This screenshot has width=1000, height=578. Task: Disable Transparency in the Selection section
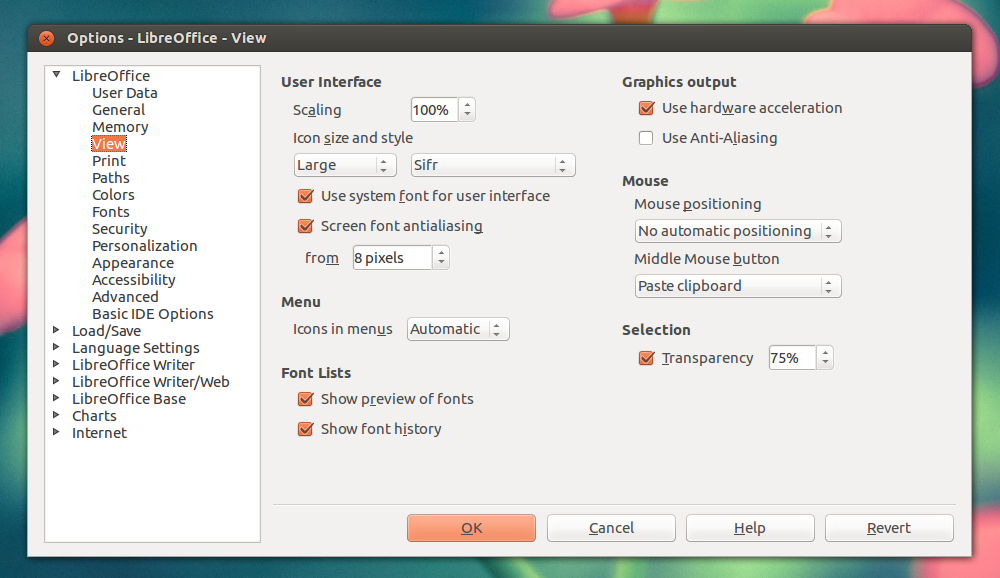tap(646, 357)
